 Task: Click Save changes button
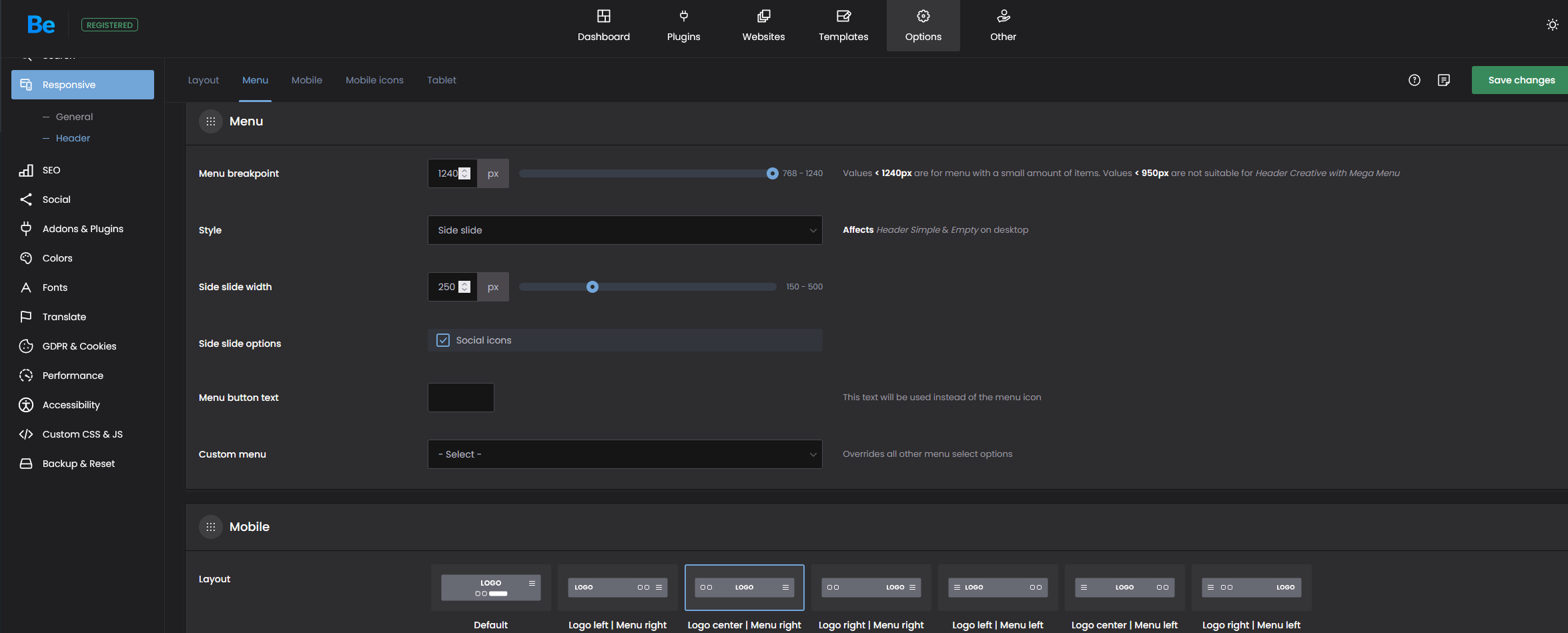pos(1520,80)
